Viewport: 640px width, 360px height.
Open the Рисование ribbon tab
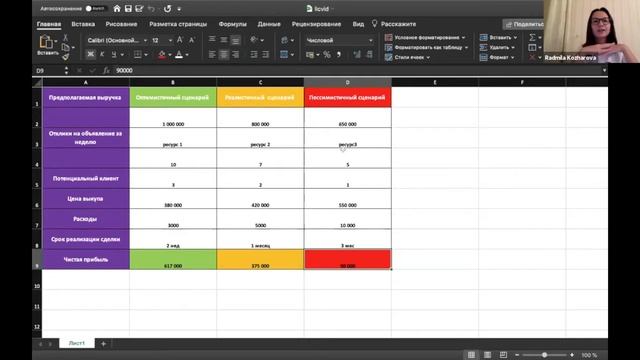tap(121, 24)
